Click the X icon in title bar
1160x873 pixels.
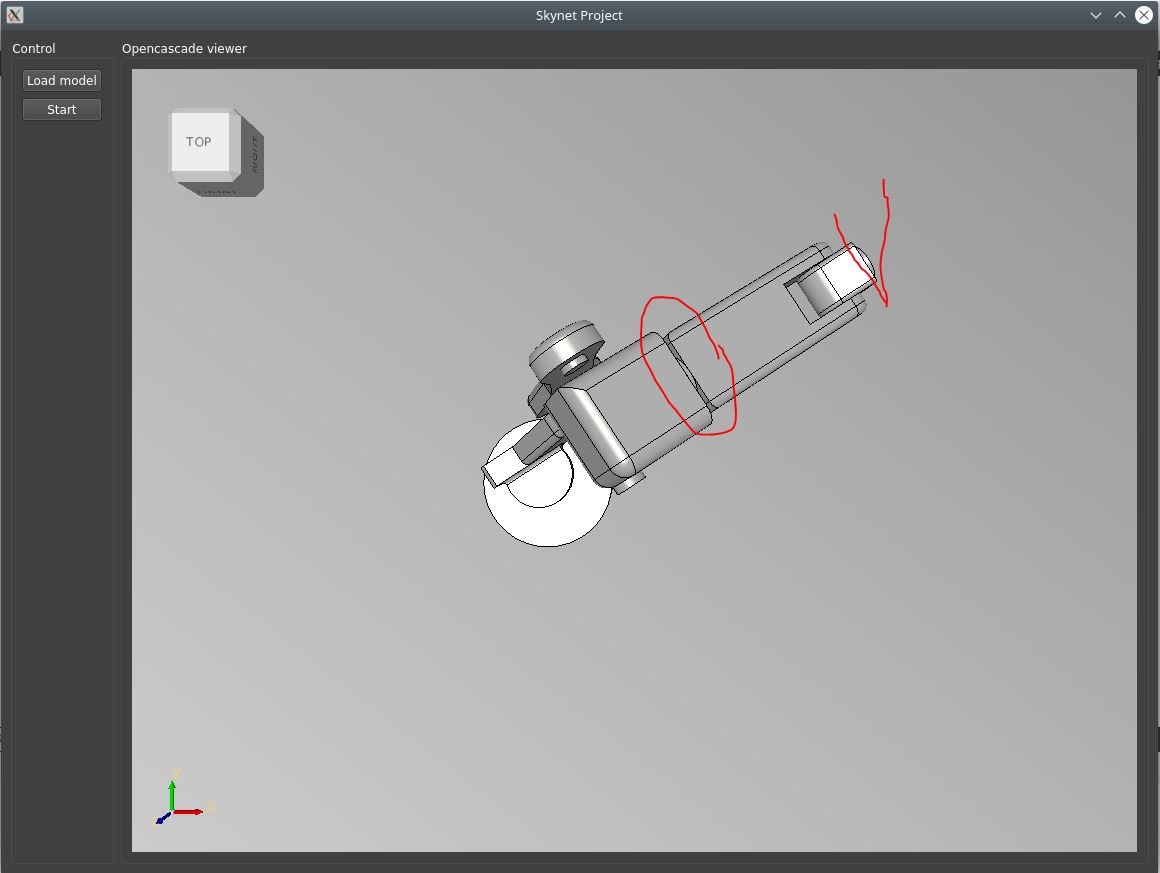14,15
